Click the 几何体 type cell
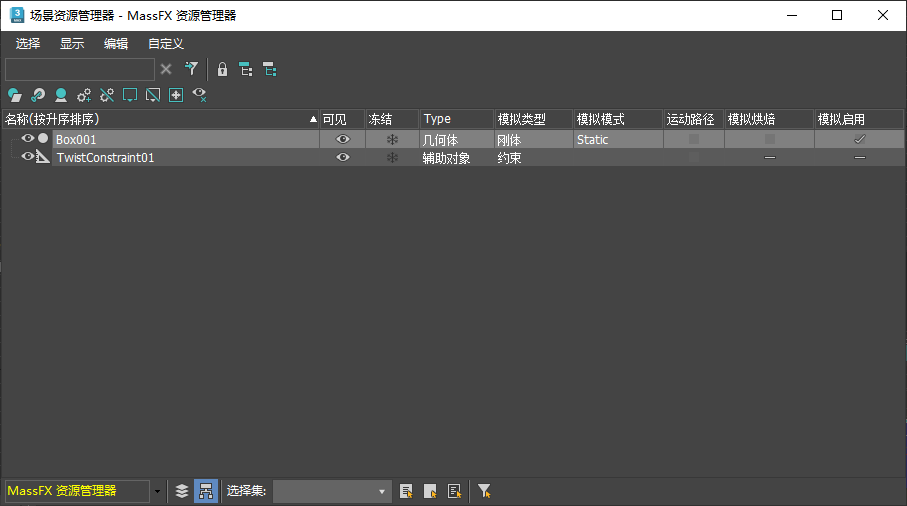This screenshot has width=907, height=506. [x=457, y=139]
